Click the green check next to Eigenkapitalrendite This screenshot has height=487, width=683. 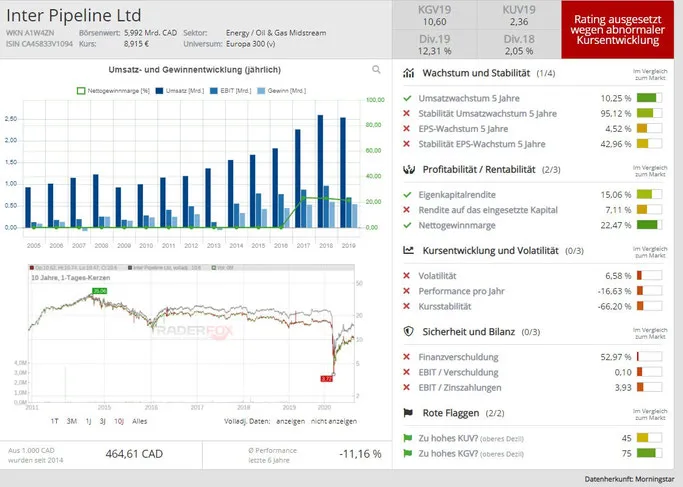click(407, 195)
